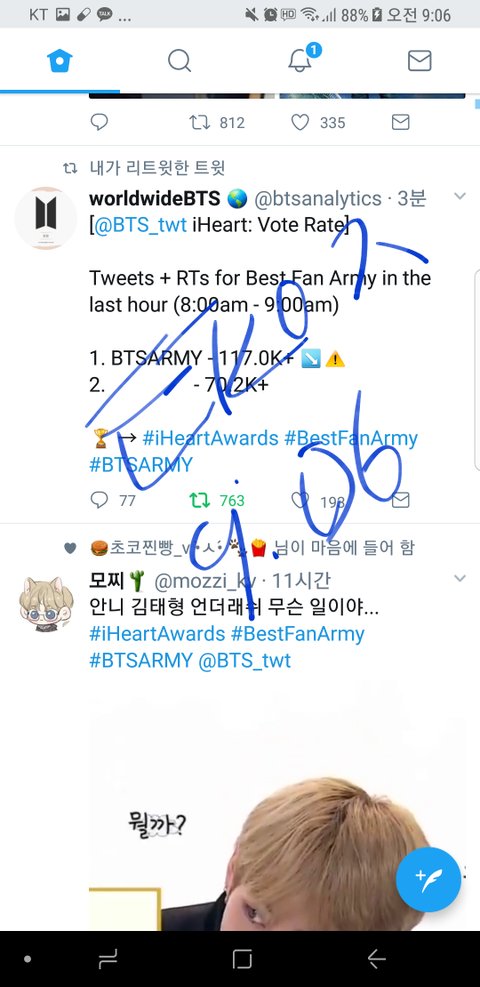Share the top tweet via envelope icon
Screen dimensions: 480x987
(x=400, y=122)
